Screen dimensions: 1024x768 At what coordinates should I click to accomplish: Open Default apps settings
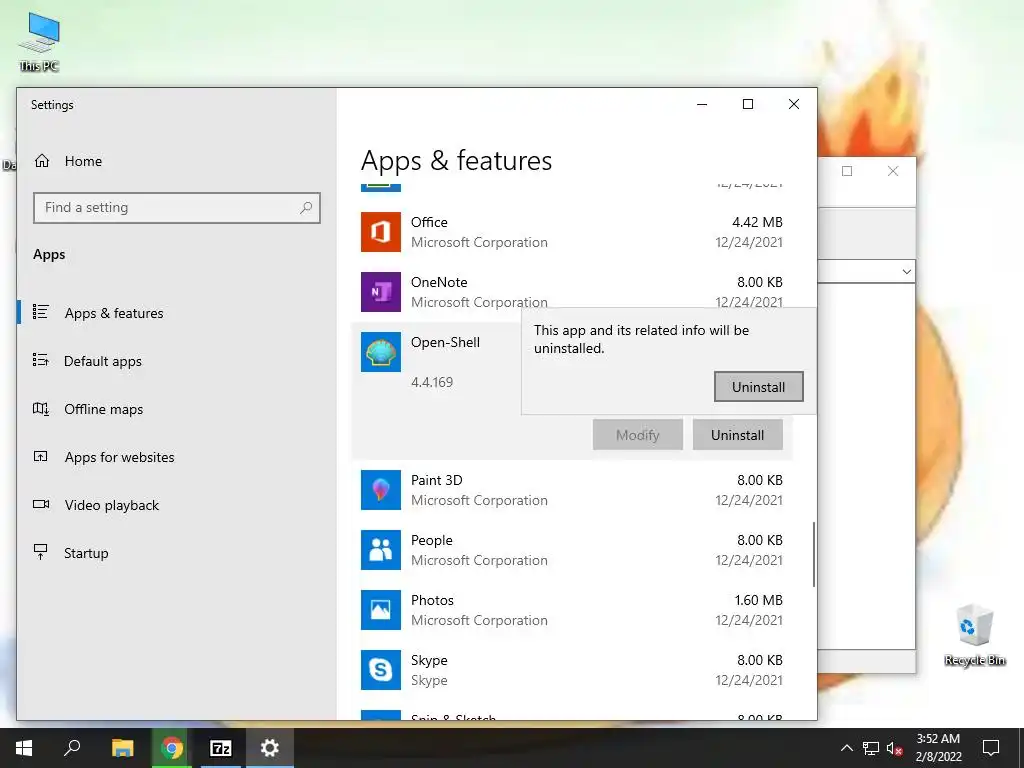click(x=103, y=361)
